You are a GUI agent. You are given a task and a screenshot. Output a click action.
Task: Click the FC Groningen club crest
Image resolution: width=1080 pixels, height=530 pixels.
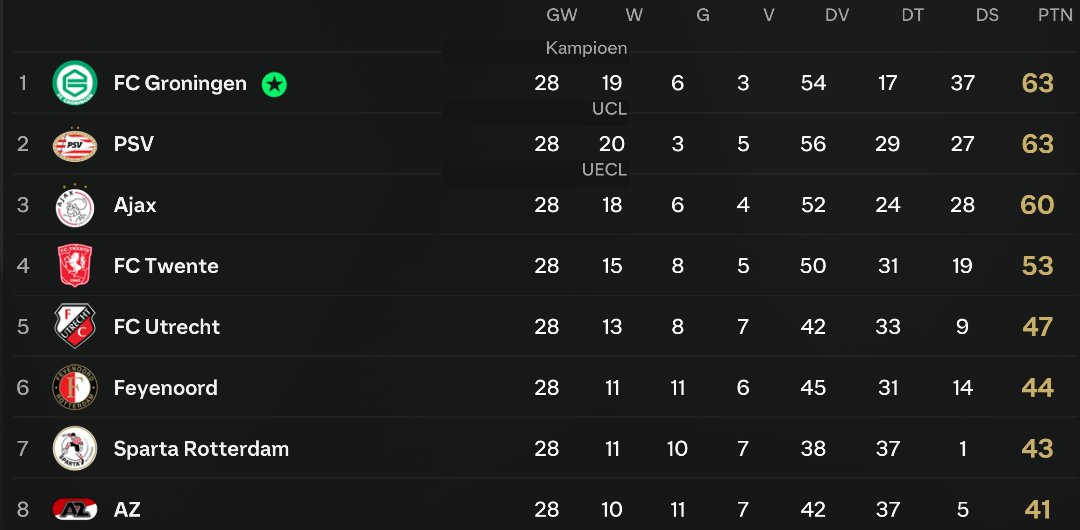(x=74, y=83)
